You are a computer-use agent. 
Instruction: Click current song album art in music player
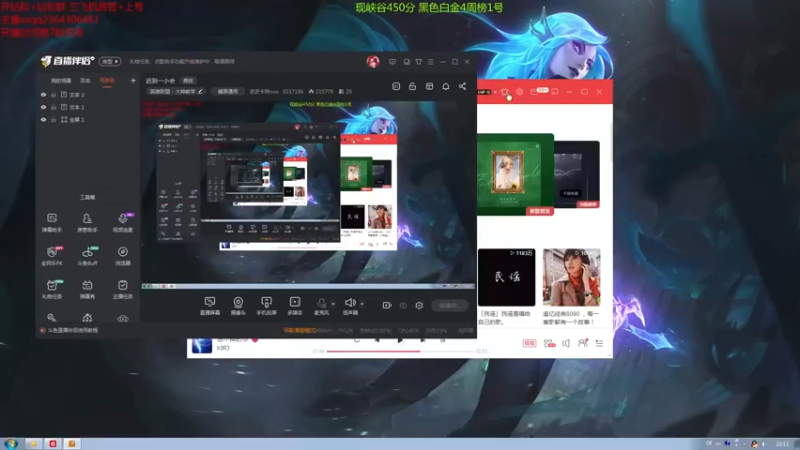coord(202,346)
